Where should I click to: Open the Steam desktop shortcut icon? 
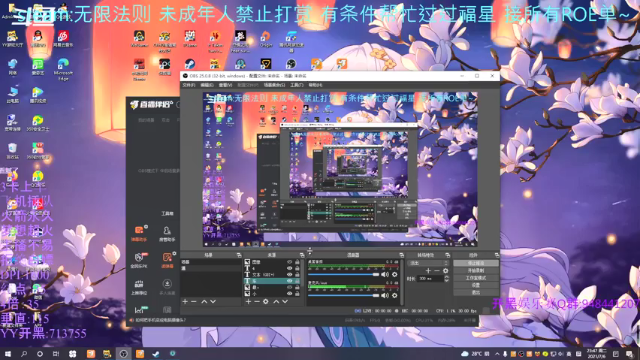190,64
